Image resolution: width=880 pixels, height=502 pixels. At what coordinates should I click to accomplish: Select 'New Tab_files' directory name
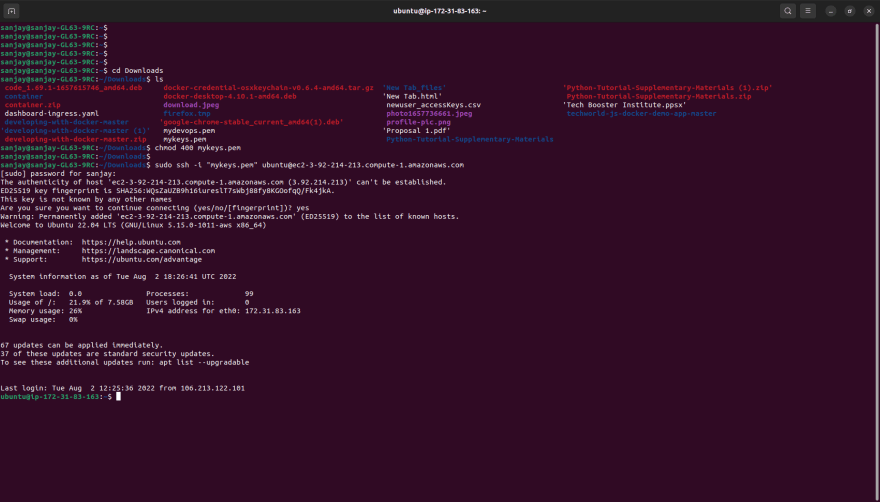click(414, 88)
